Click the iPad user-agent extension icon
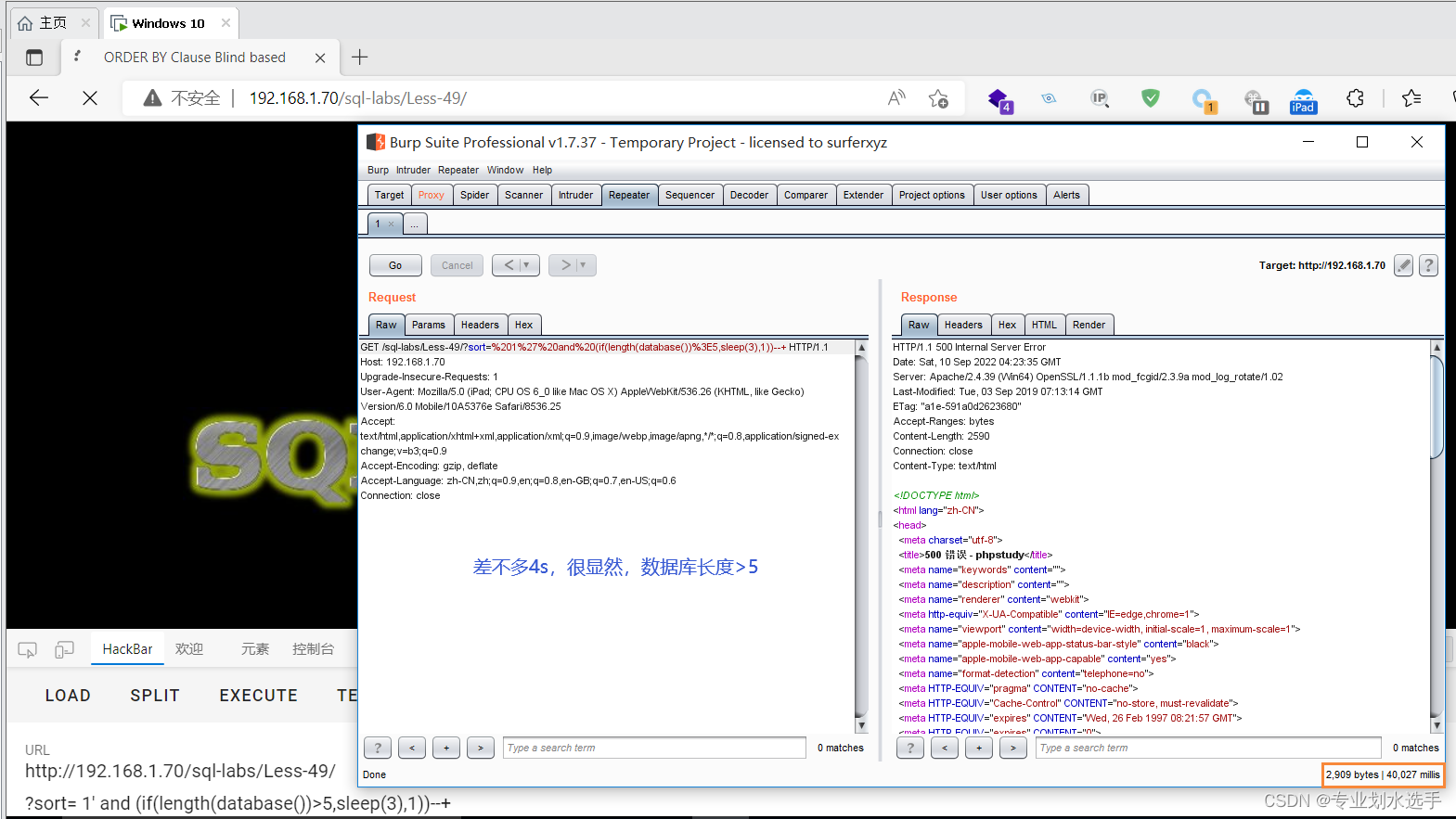The width and height of the screenshot is (1456, 819). pyautogui.click(x=1303, y=100)
